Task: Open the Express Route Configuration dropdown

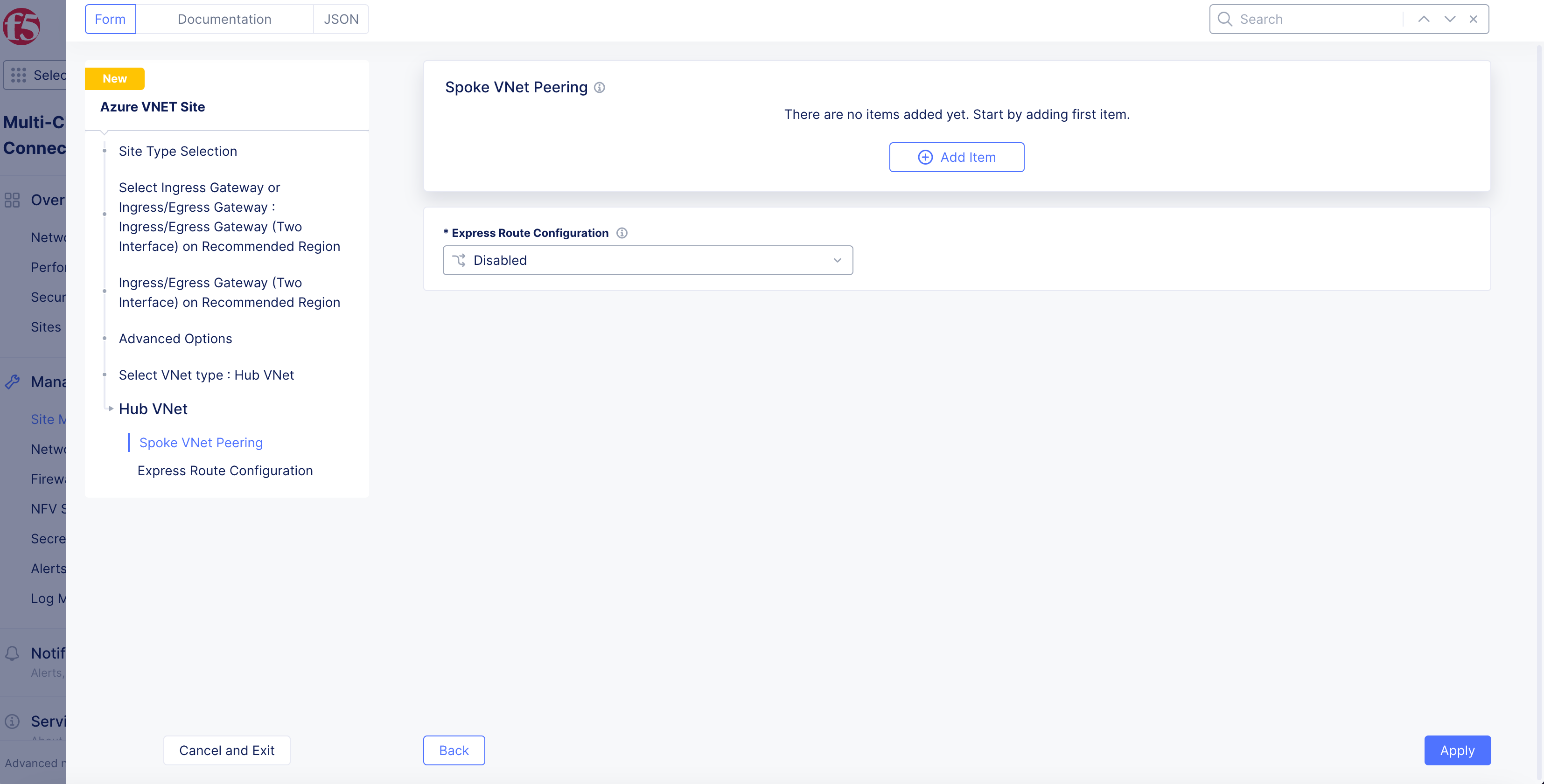Action: [x=647, y=261]
